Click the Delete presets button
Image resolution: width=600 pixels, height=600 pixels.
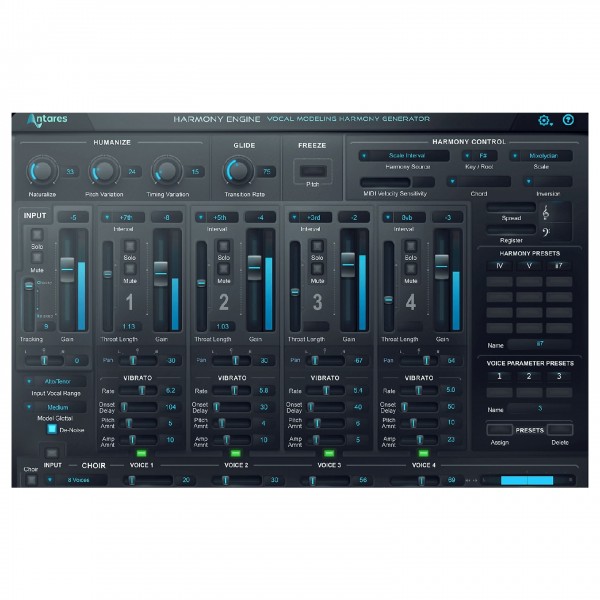(560, 430)
